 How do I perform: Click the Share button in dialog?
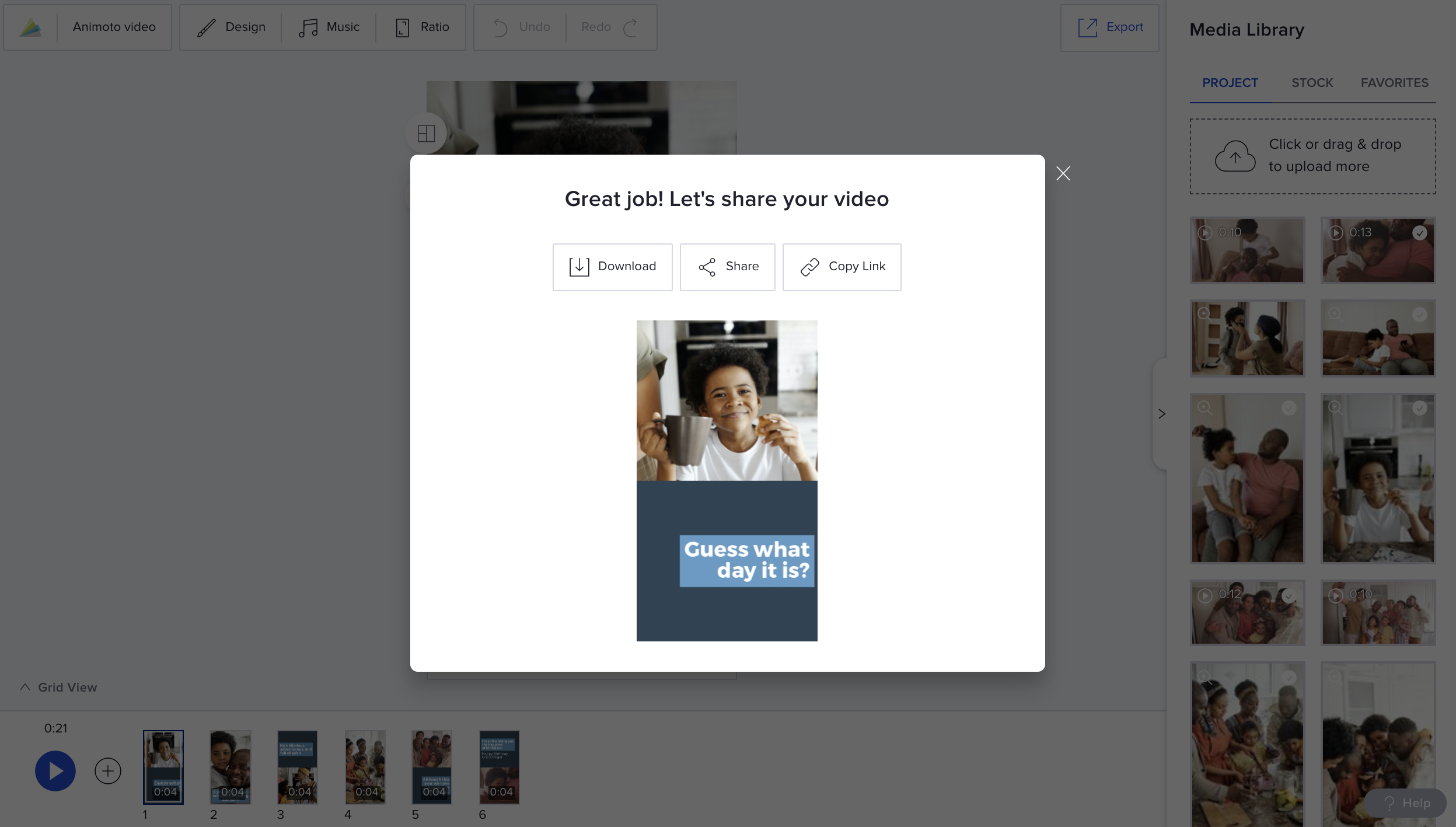(x=727, y=267)
